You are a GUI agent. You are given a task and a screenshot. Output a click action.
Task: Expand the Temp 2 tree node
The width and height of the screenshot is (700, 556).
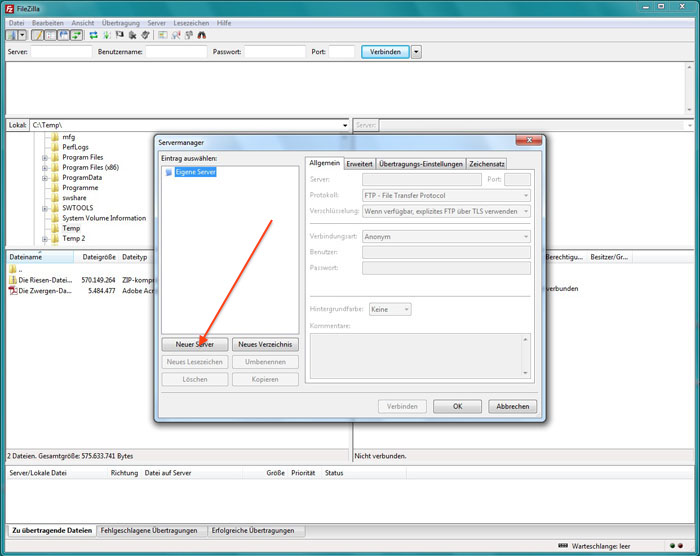45,239
